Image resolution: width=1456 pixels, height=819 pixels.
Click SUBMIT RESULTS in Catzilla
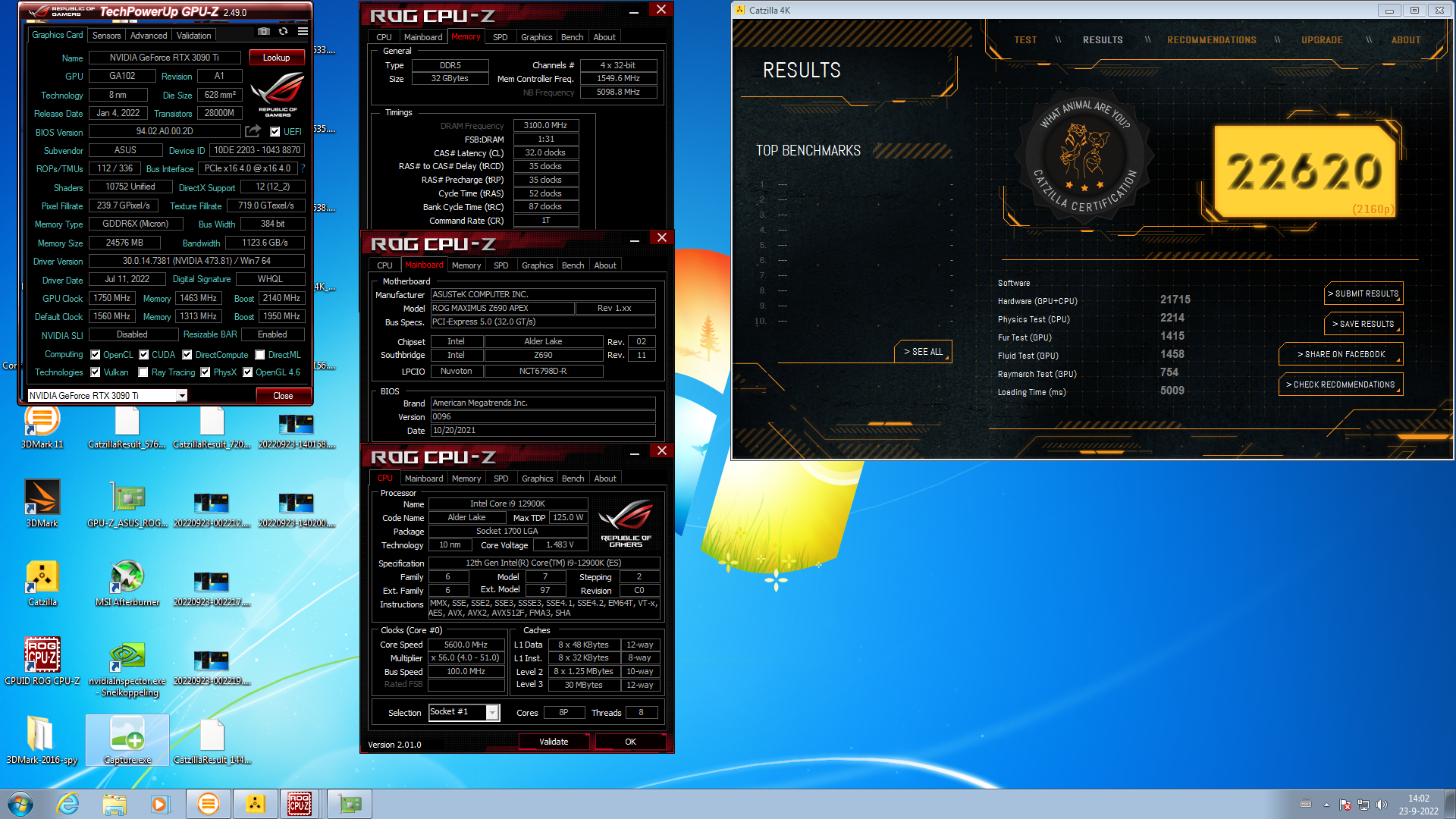click(1363, 293)
